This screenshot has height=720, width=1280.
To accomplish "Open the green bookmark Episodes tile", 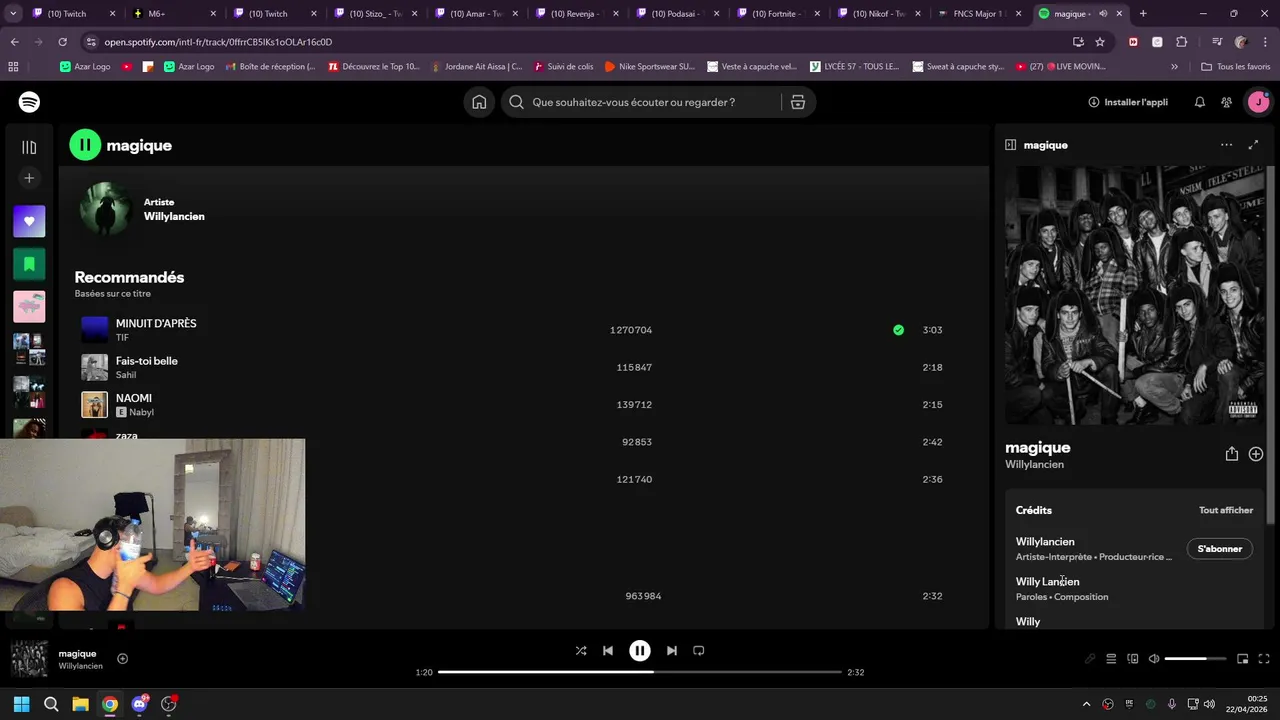I will [29, 264].
